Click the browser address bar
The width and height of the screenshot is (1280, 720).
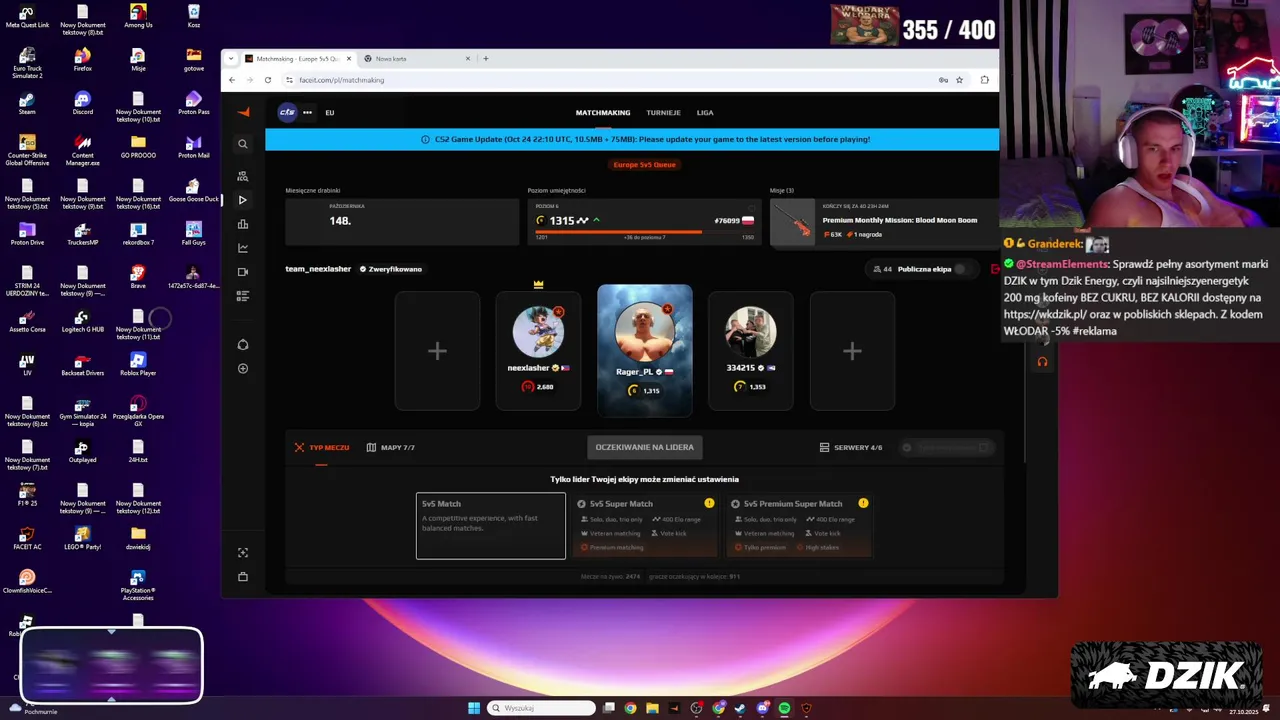click(610, 80)
